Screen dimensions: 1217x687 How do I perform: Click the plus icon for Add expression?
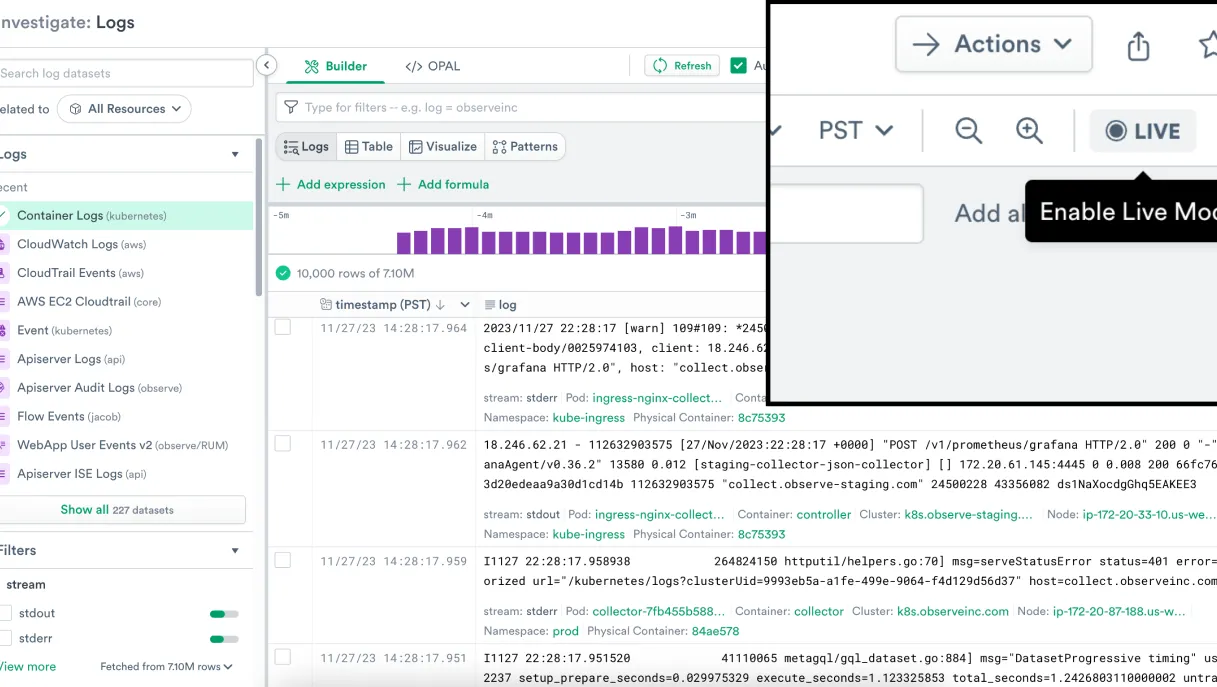coord(283,184)
